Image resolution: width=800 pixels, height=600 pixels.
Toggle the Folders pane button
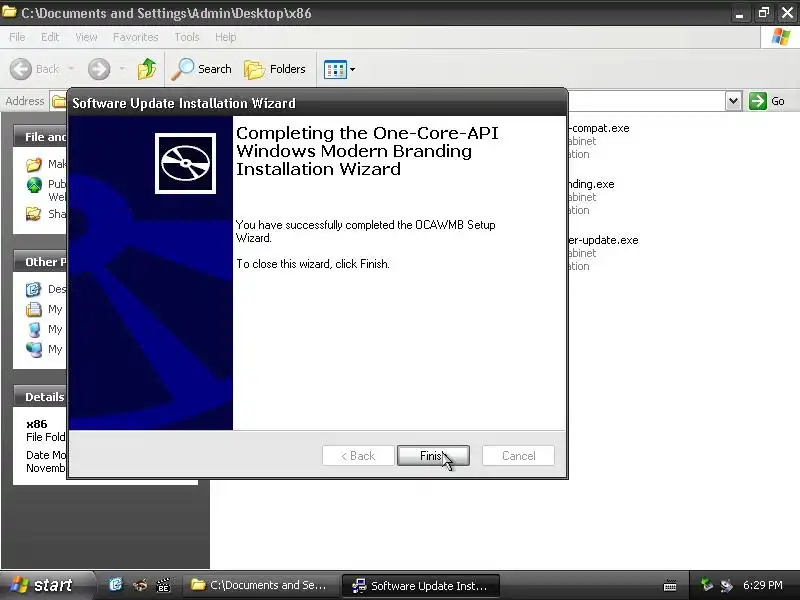click(x=275, y=69)
